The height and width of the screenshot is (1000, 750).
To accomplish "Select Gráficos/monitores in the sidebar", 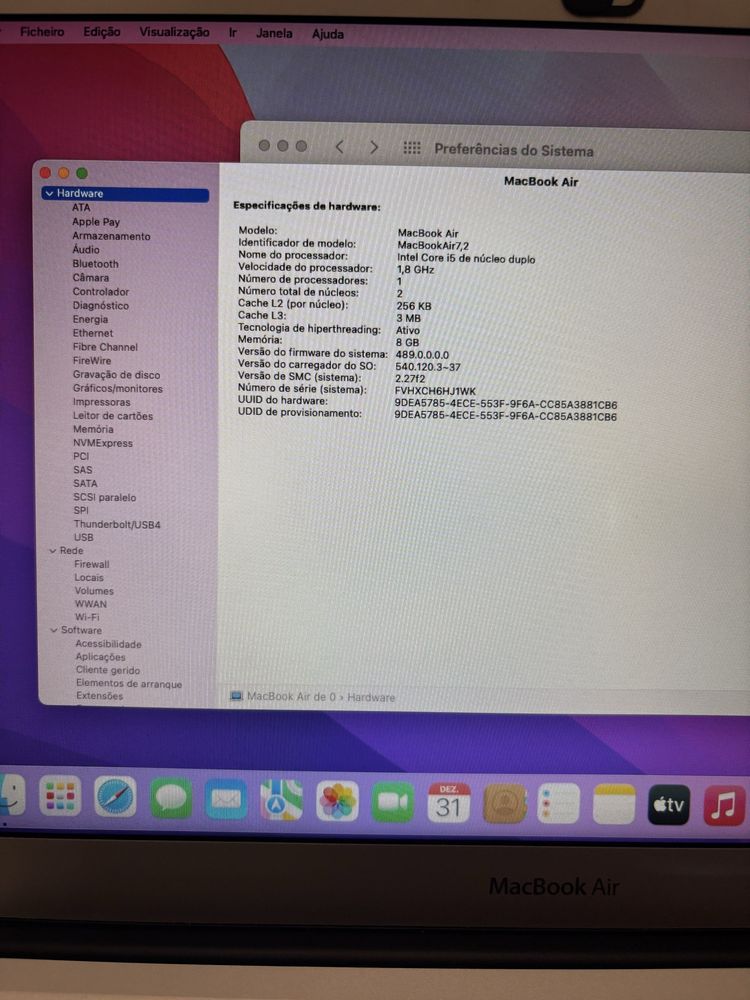I will (117, 388).
